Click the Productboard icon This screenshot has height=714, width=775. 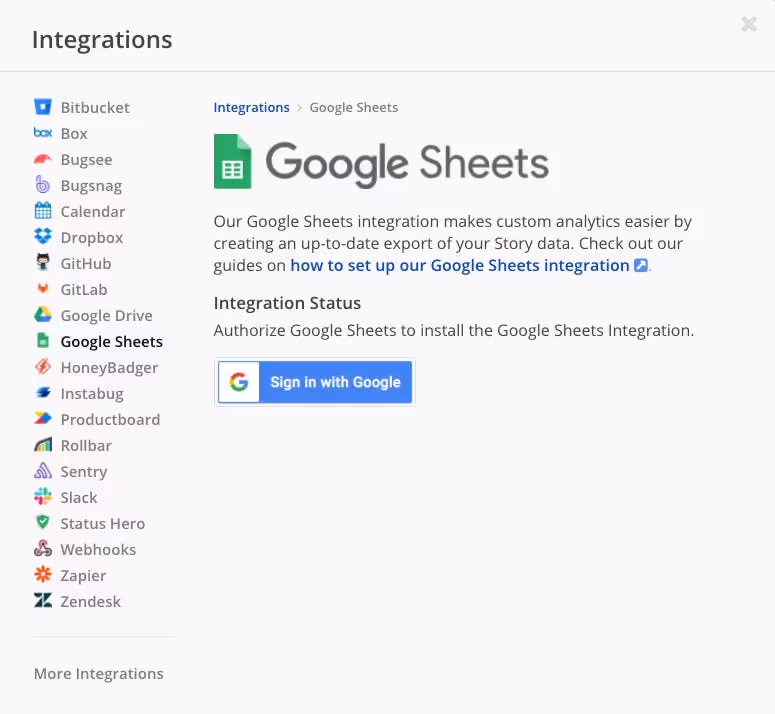(43, 419)
